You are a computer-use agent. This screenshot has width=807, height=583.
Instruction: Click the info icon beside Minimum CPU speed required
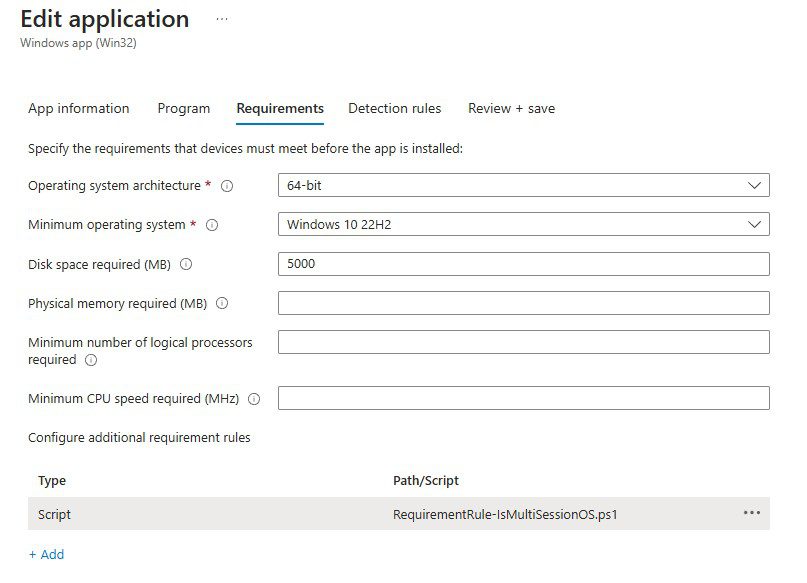(252, 397)
